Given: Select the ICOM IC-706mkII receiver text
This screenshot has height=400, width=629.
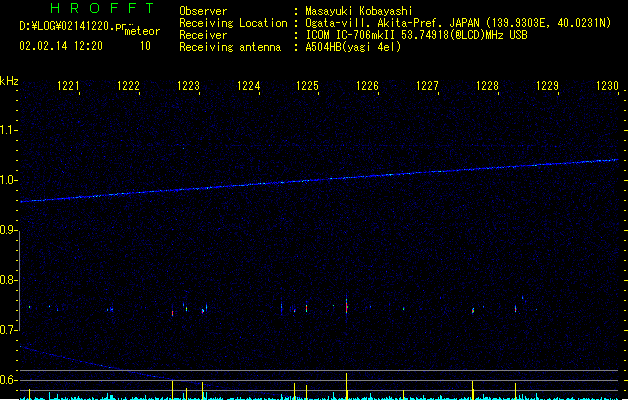Looking at the screenshot, I should [416, 35].
